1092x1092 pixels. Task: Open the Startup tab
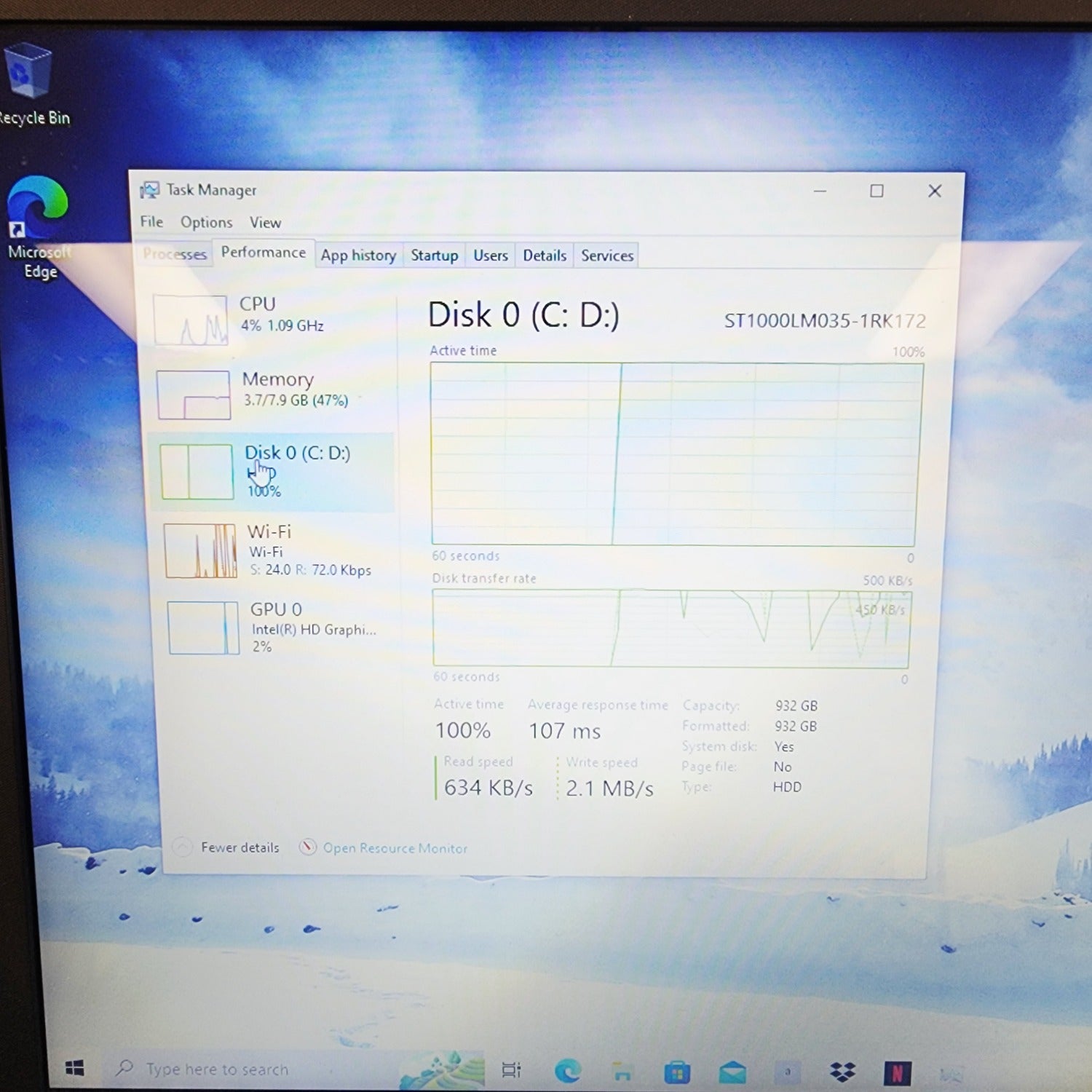(x=434, y=256)
